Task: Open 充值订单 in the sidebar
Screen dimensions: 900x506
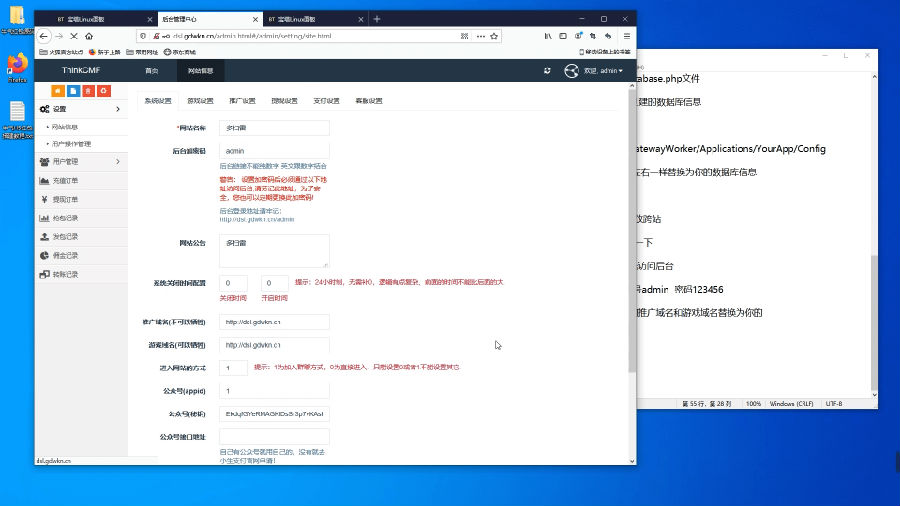Action: point(65,180)
